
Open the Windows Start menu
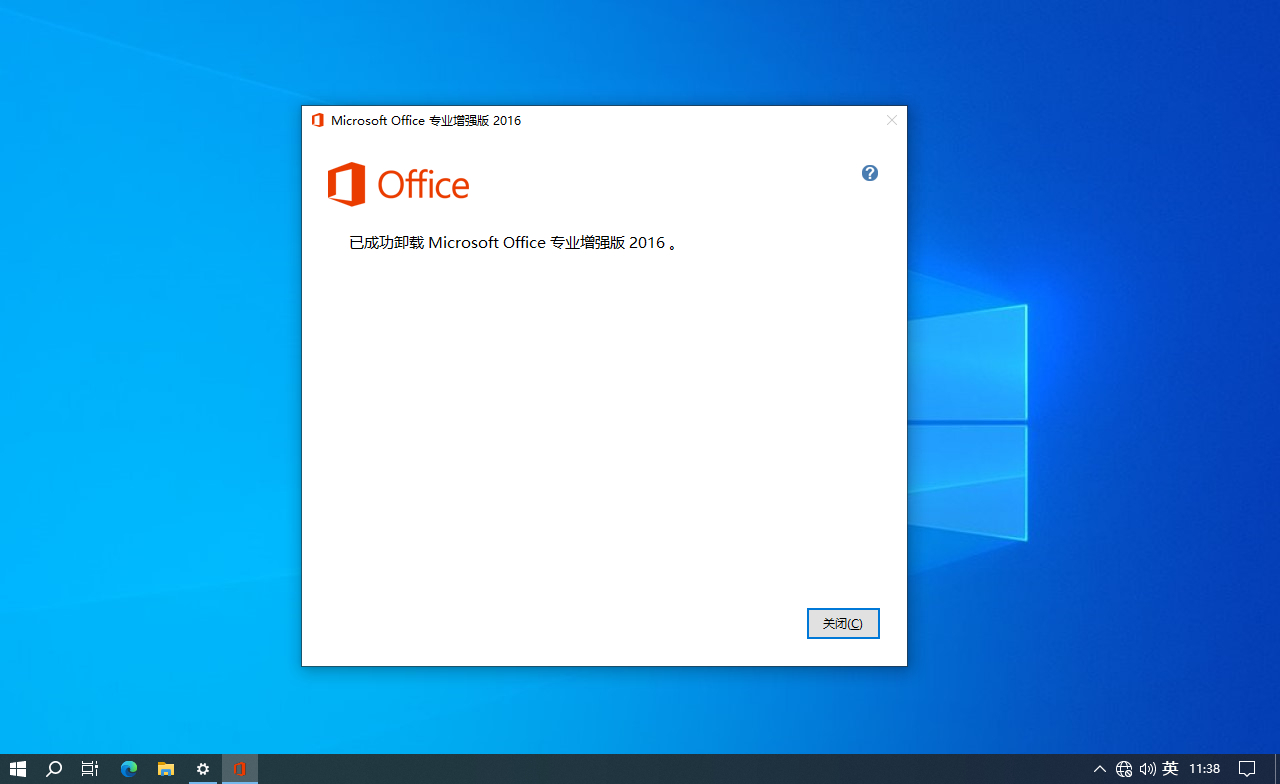(18, 769)
